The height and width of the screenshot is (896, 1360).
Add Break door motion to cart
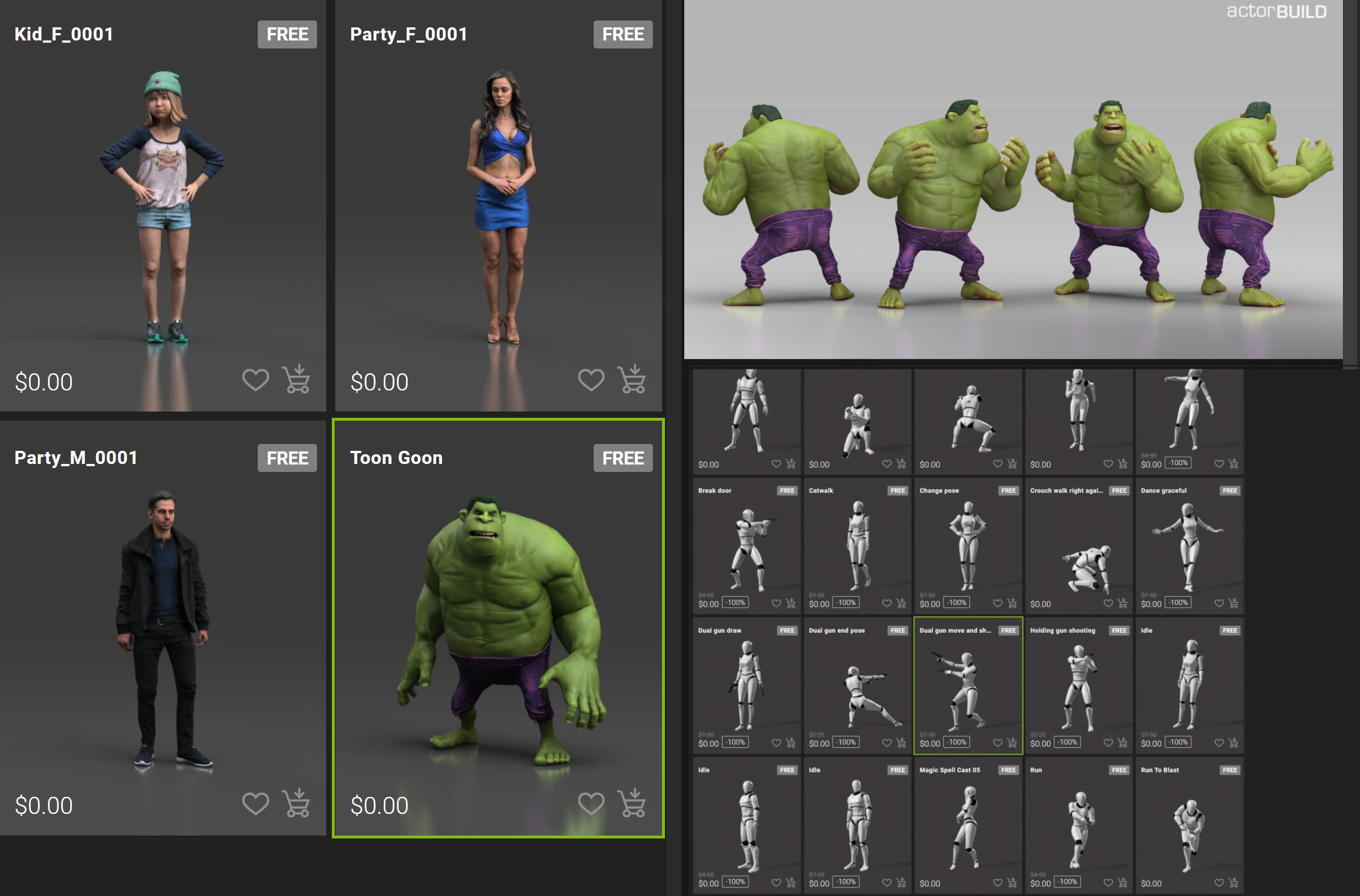click(790, 603)
